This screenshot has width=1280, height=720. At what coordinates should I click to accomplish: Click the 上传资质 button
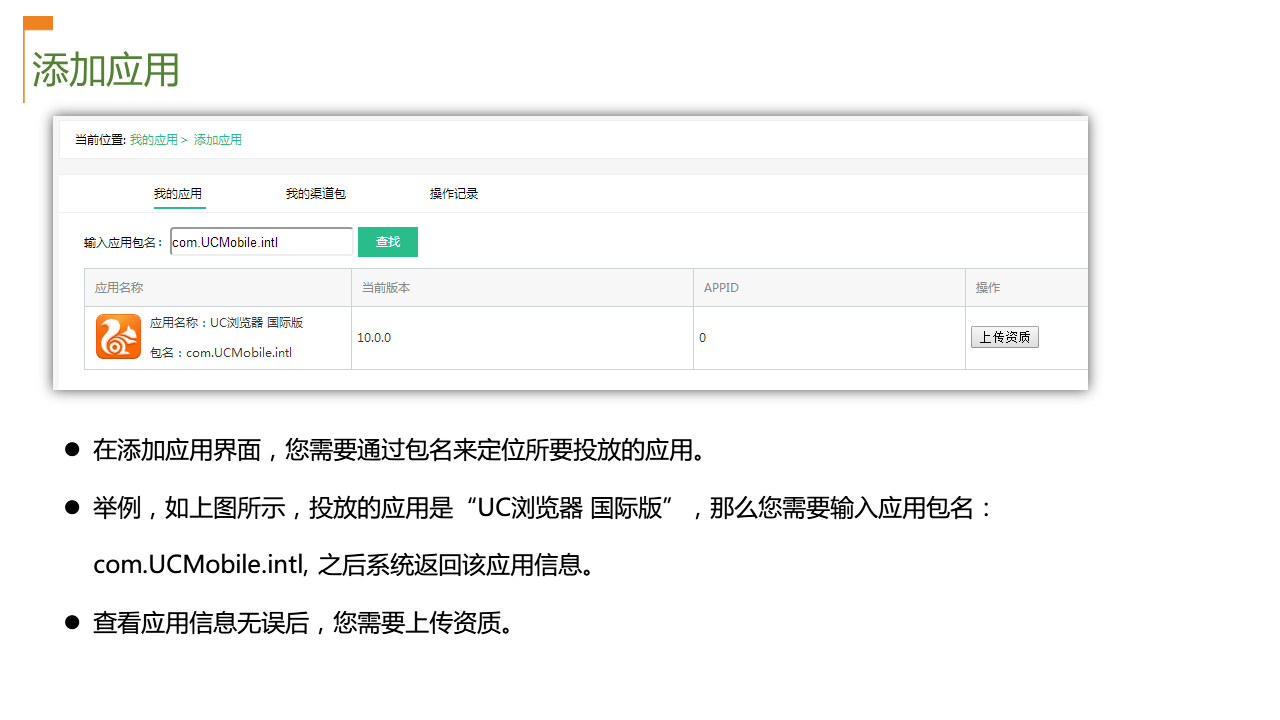[x=1005, y=337]
